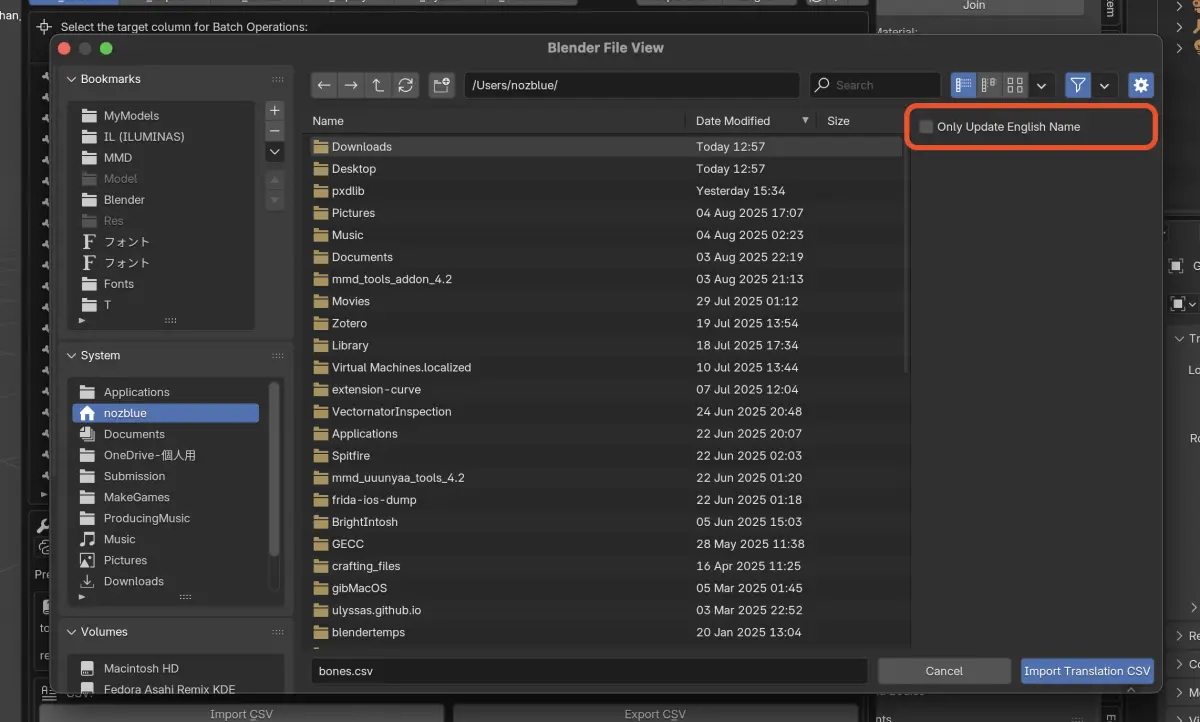The height and width of the screenshot is (722, 1200).
Task: Go back with the left arrow icon
Action: 324,86
